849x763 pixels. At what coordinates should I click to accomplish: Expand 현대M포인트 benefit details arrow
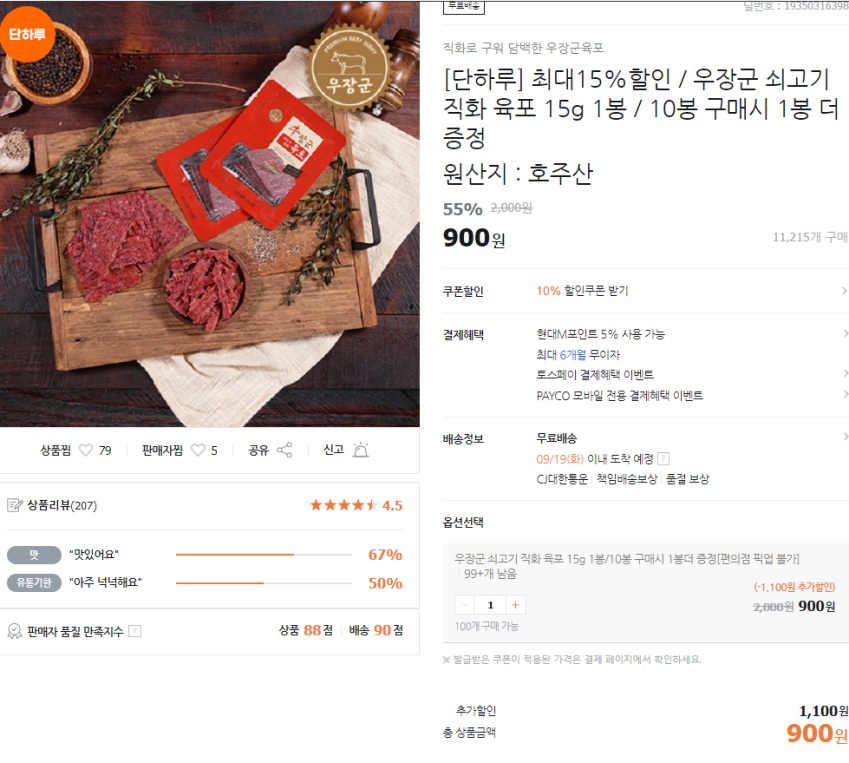[845, 334]
